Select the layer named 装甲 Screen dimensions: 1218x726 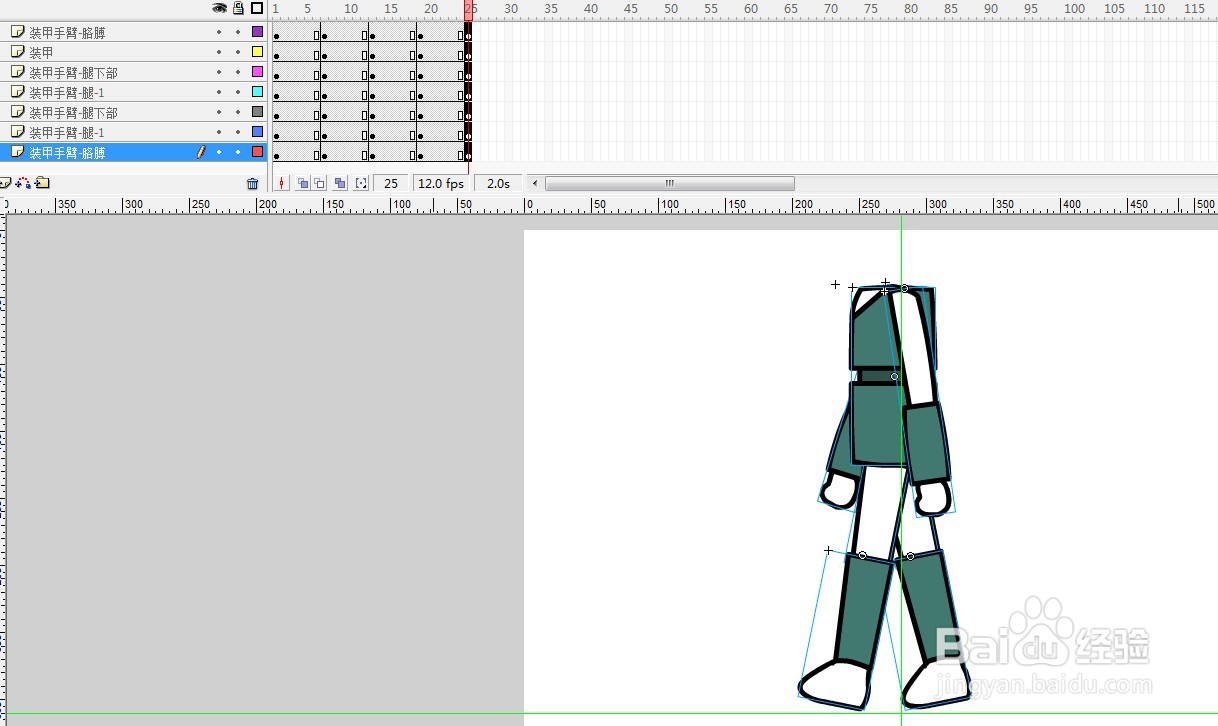pyautogui.click(x=41, y=52)
